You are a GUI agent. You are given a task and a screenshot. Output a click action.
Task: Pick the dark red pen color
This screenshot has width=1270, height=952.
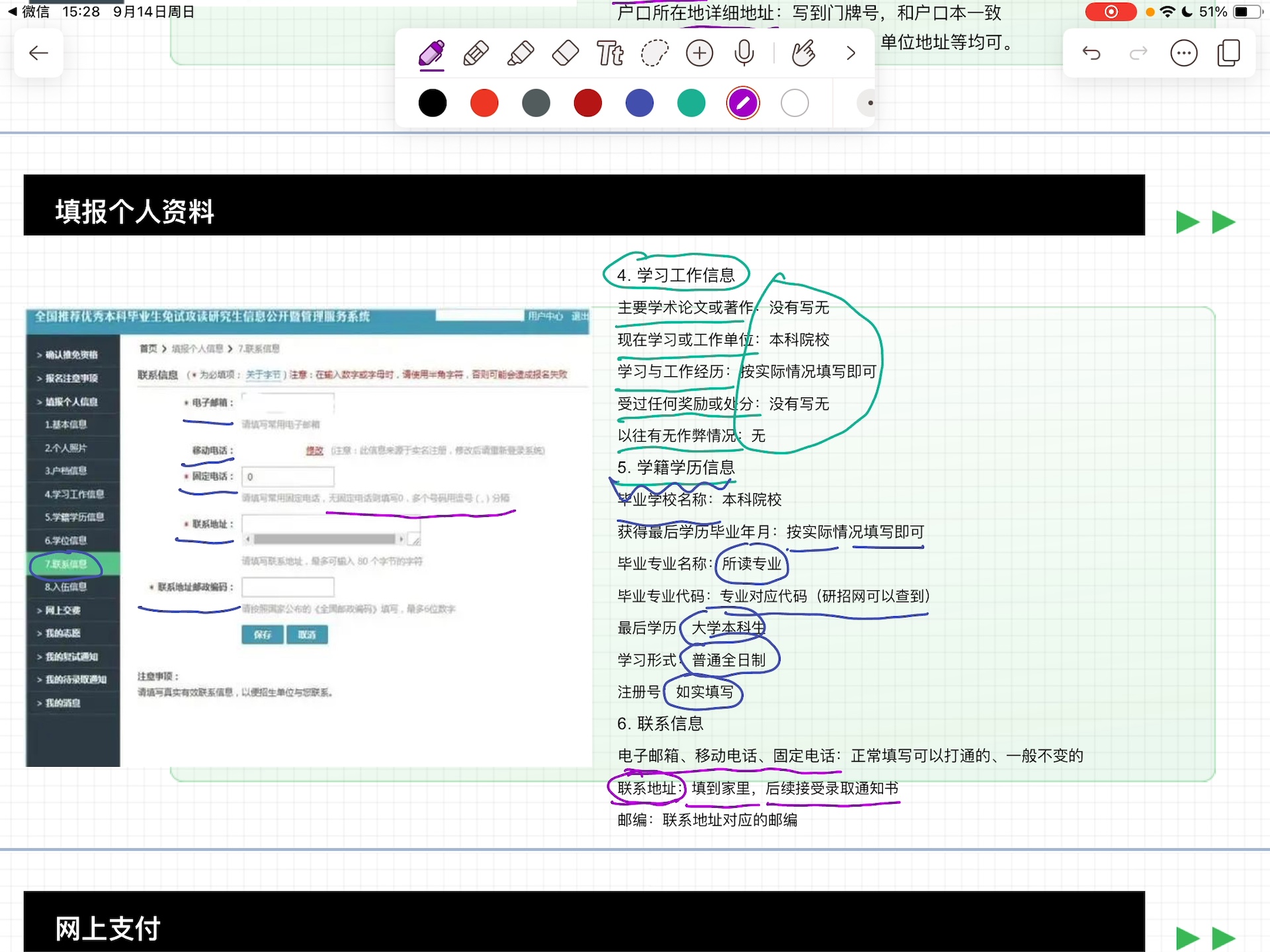(x=588, y=103)
